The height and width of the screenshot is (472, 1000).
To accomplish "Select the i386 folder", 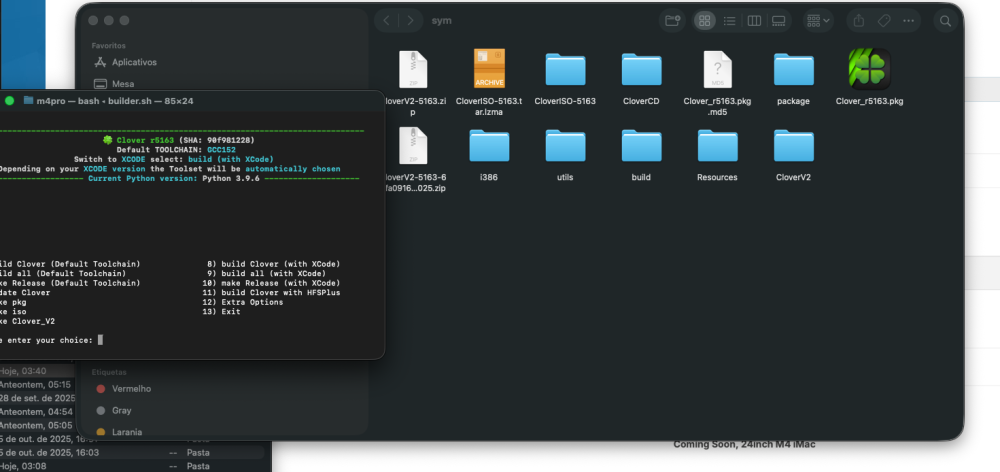I will 489,145.
